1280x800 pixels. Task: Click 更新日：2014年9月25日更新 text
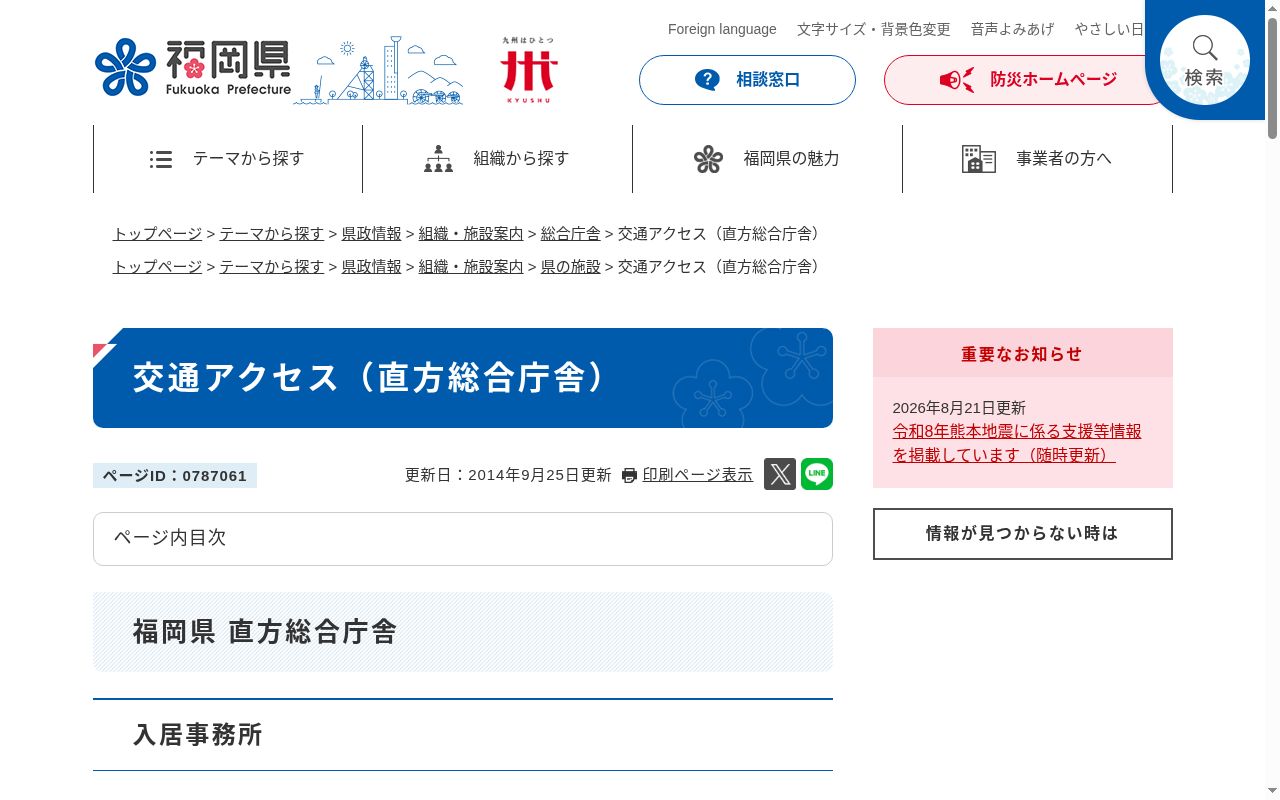[508, 475]
